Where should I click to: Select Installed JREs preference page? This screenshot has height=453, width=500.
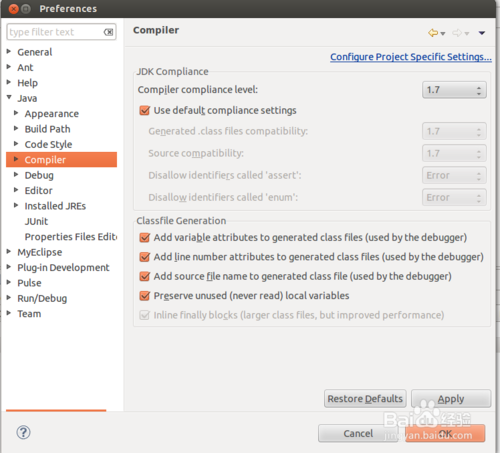(x=55, y=206)
